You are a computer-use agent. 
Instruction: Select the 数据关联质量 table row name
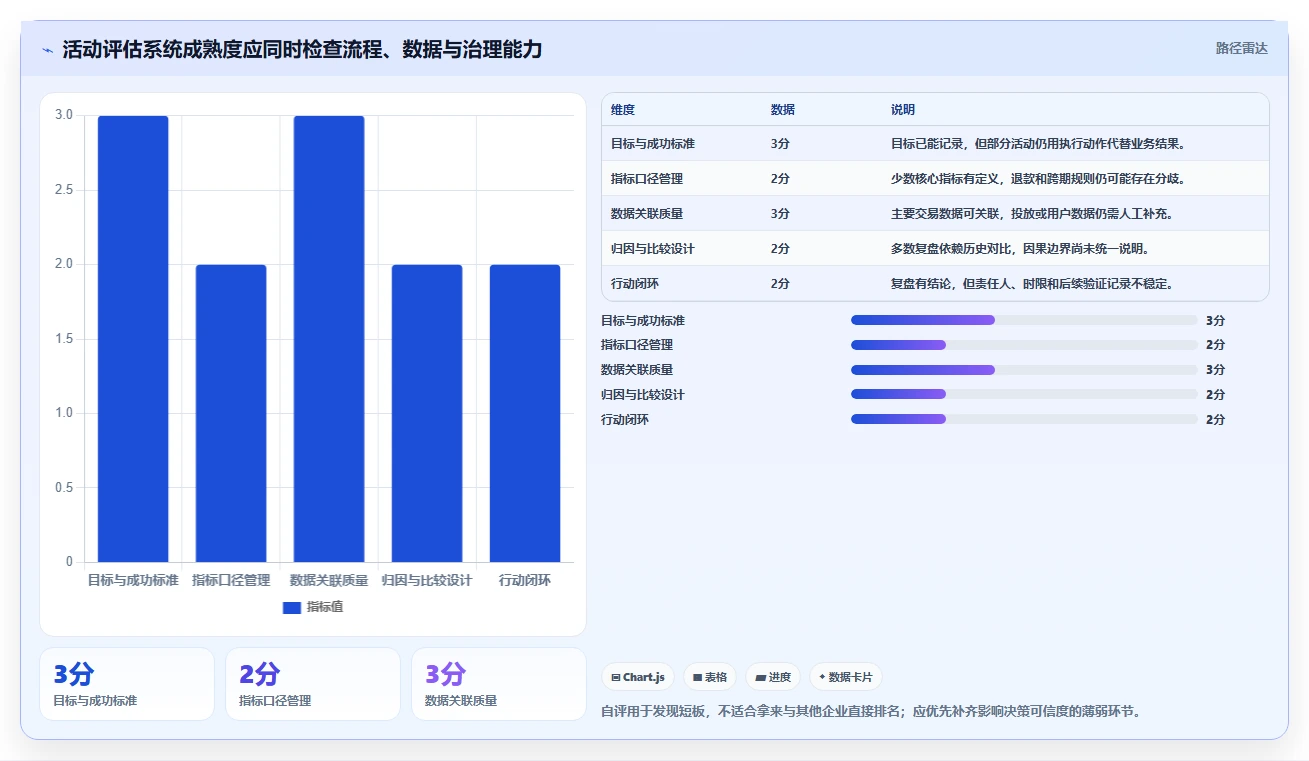tap(647, 214)
